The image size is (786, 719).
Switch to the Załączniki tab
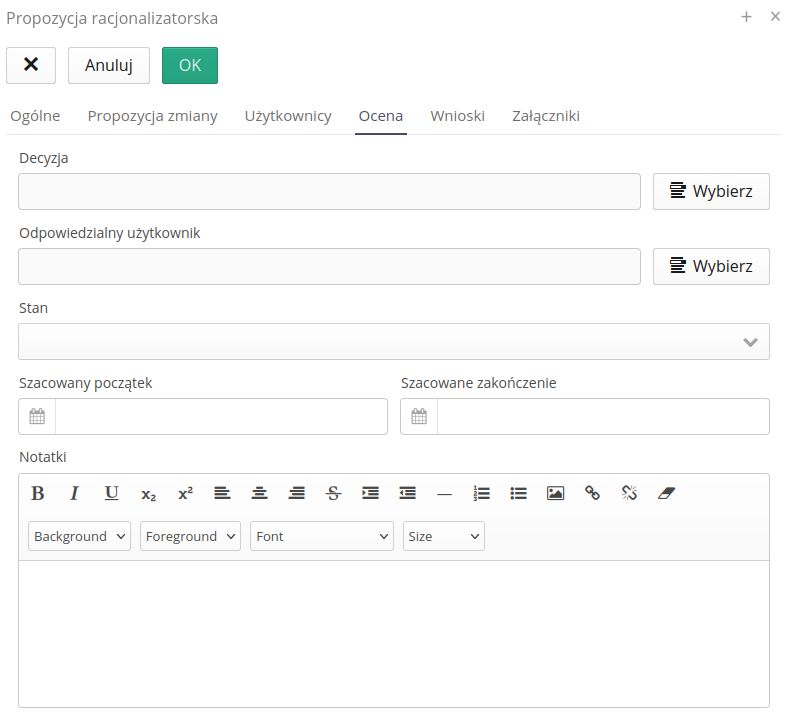(x=545, y=116)
